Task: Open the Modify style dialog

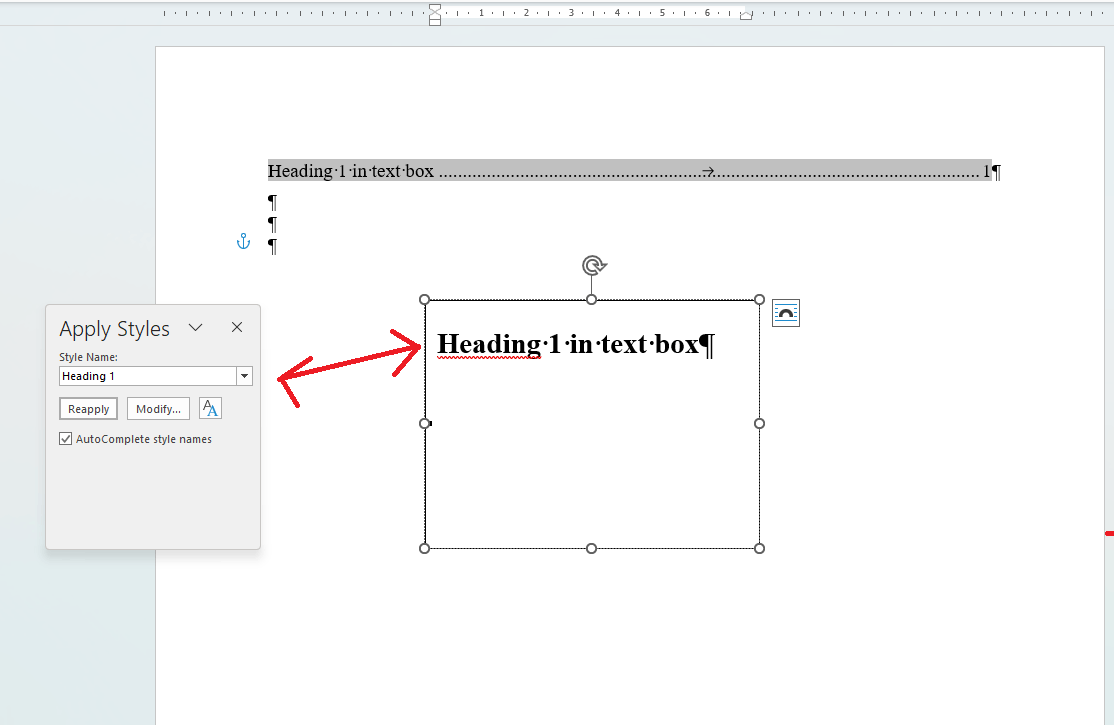Action: (x=158, y=409)
